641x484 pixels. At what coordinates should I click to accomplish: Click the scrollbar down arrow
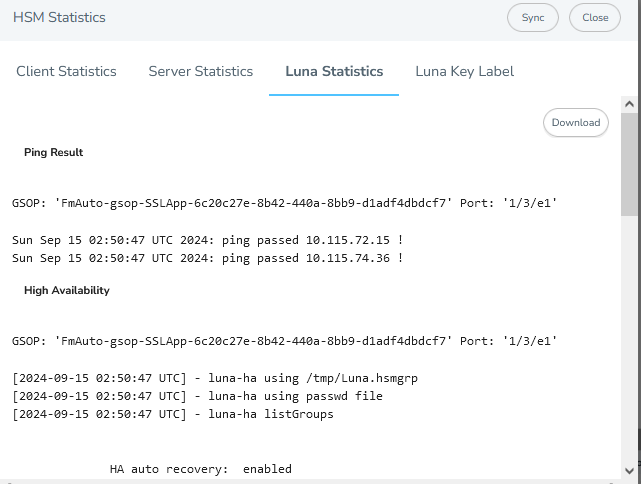[x=630, y=471]
